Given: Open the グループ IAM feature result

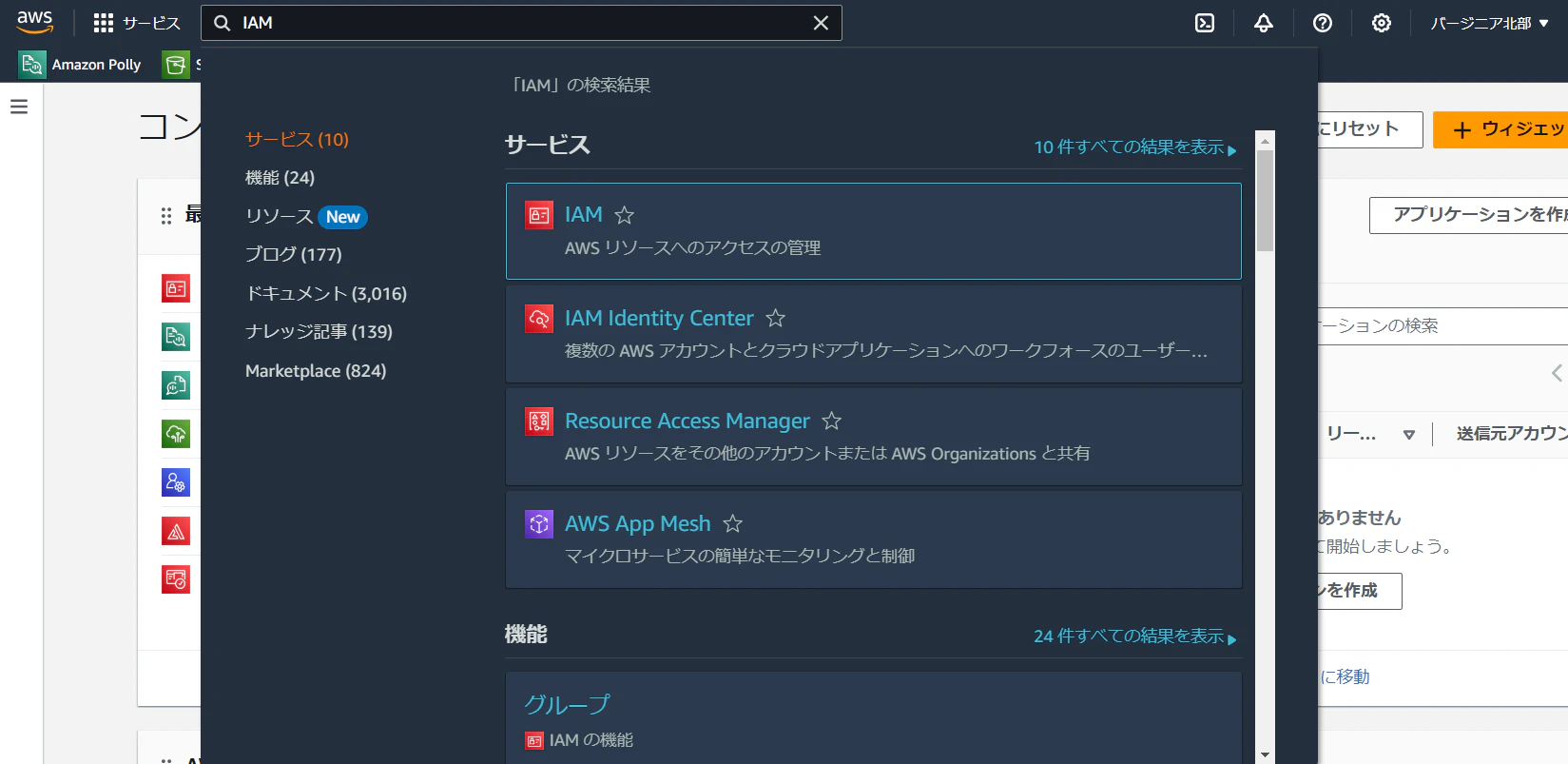Looking at the screenshot, I should pyautogui.click(x=567, y=705).
